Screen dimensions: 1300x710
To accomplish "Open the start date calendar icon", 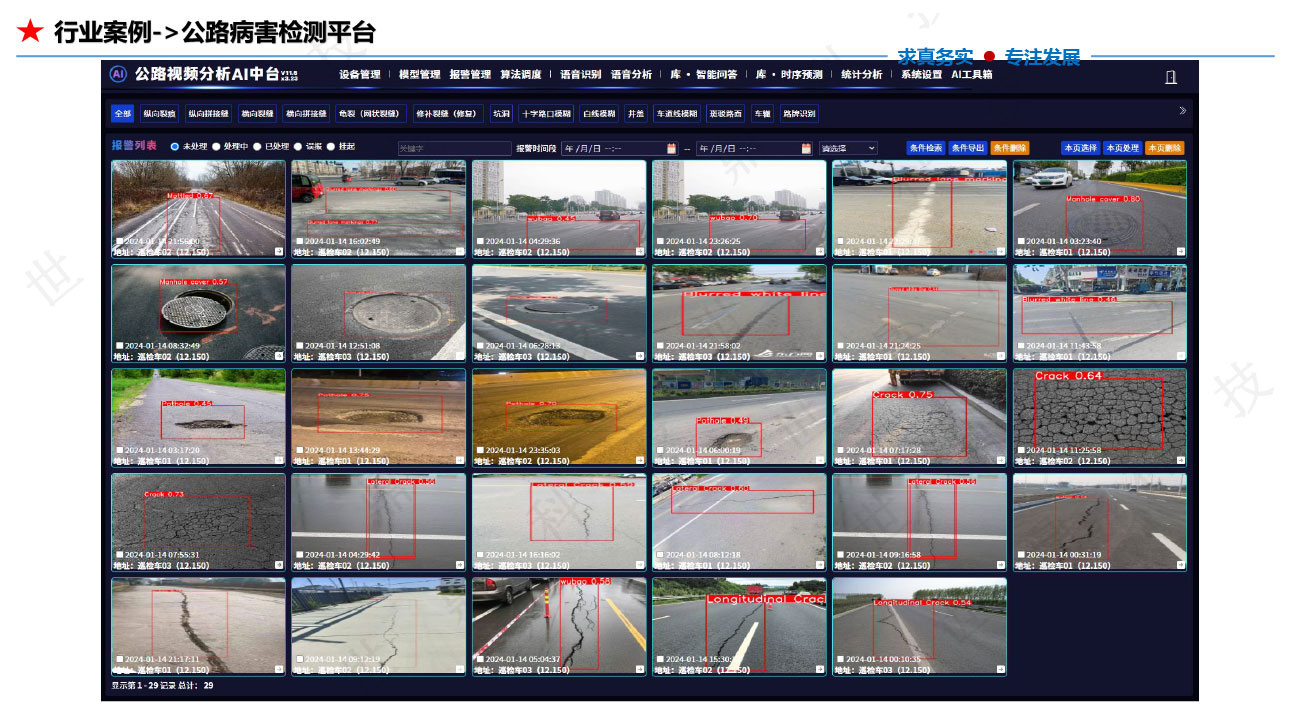I will (671, 149).
